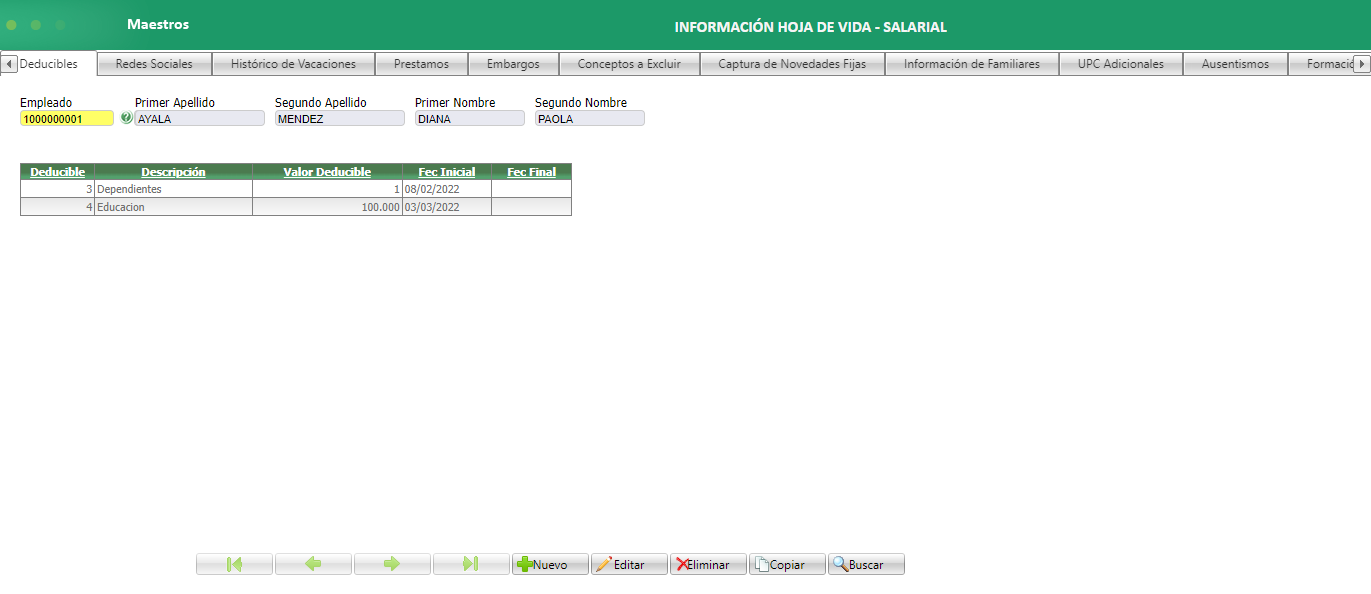Click the date 08/02/2022

point(432,189)
